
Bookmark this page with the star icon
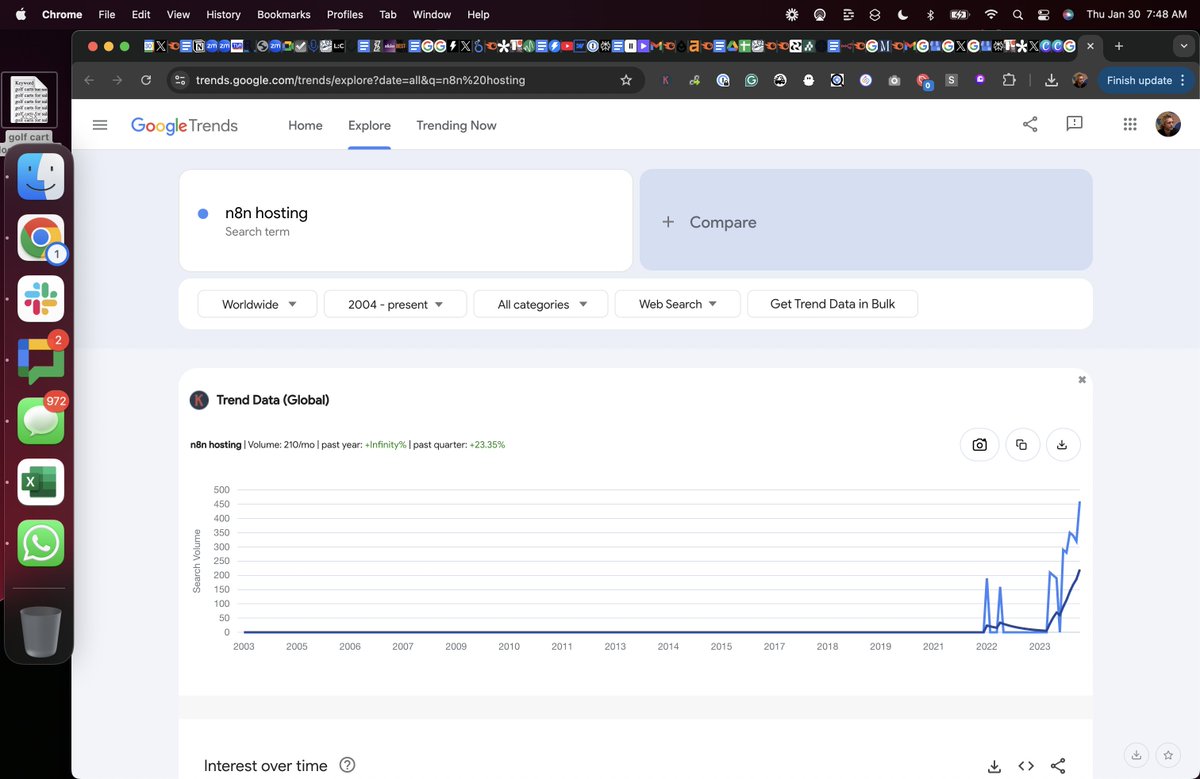coord(626,80)
